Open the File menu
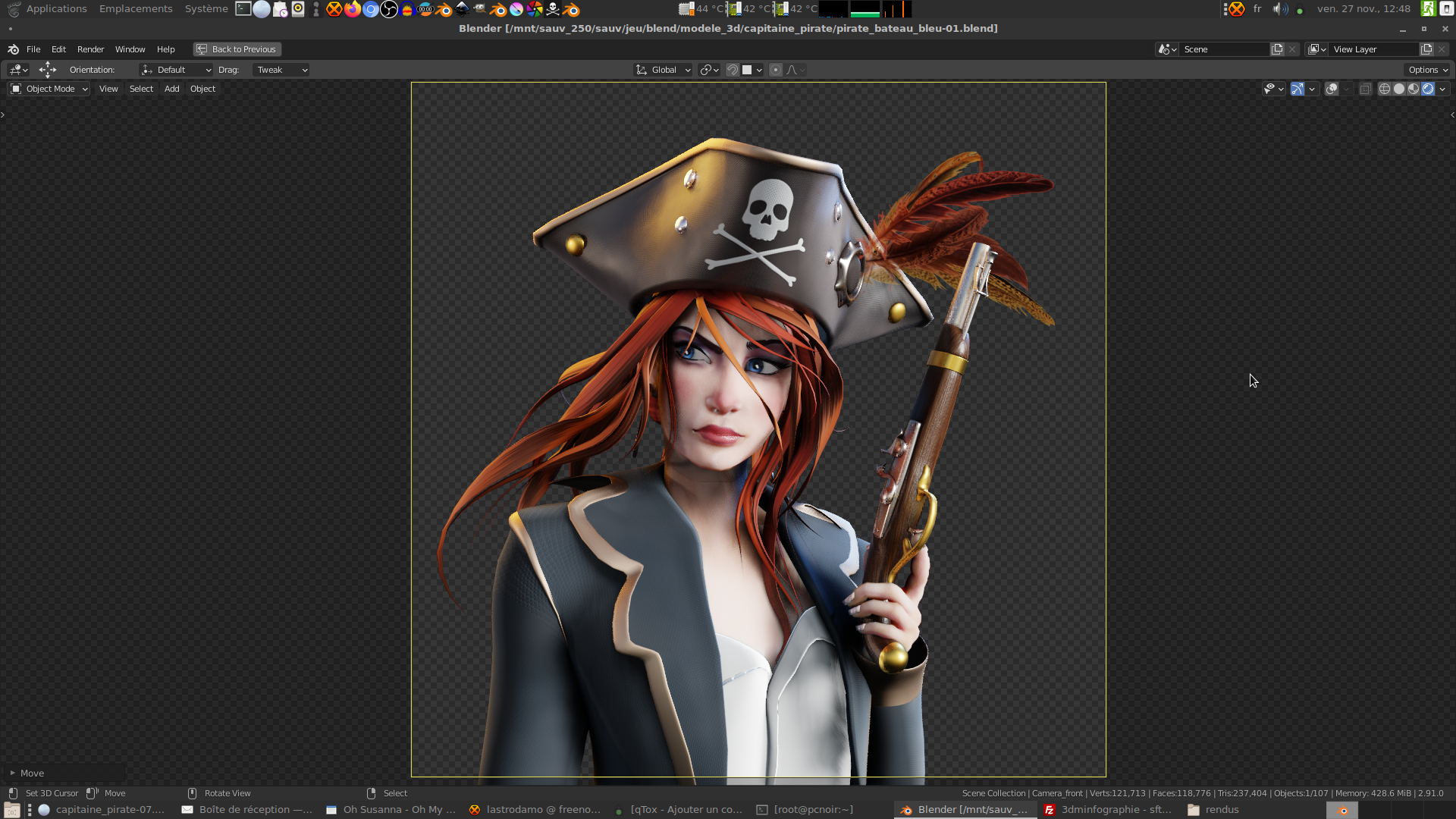The width and height of the screenshot is (1456, 819). pos(33,49)
